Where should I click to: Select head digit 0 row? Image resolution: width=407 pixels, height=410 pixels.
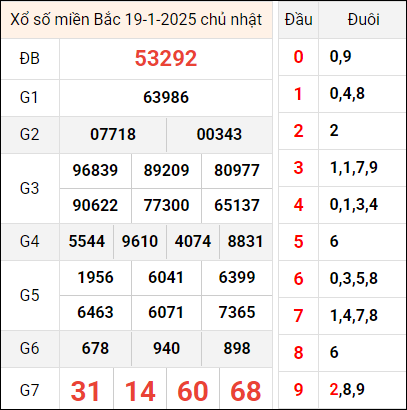pos(342,57)
